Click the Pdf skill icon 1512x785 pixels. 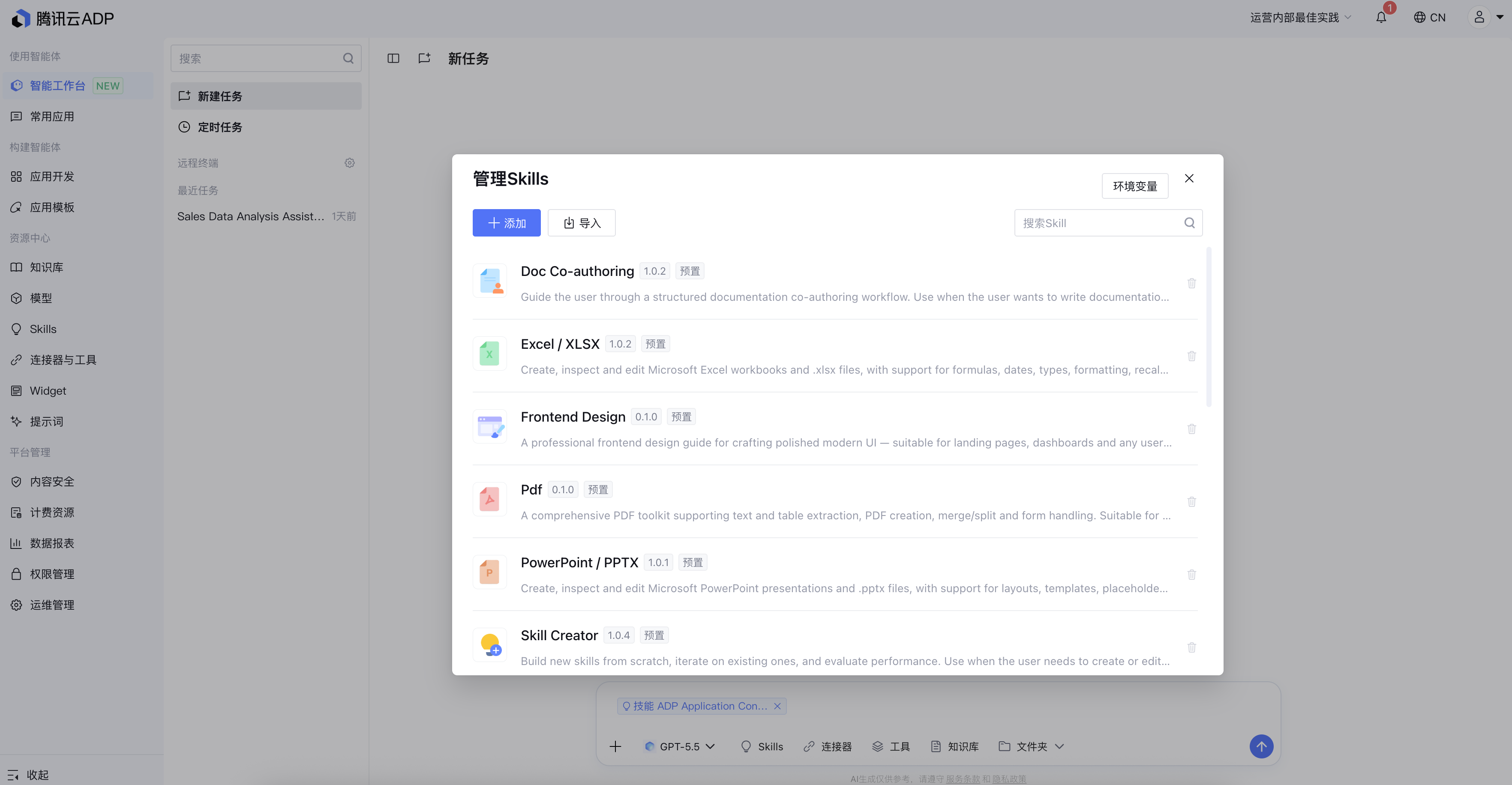(489, 499)
